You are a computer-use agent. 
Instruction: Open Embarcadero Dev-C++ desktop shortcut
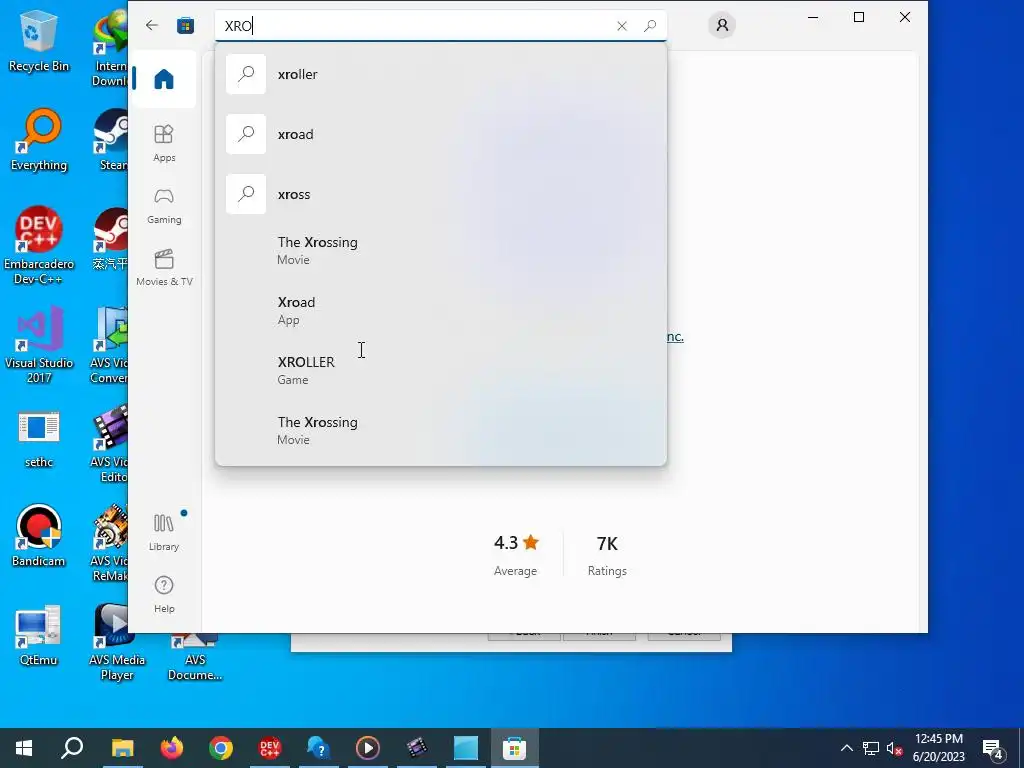coord(39,245)
